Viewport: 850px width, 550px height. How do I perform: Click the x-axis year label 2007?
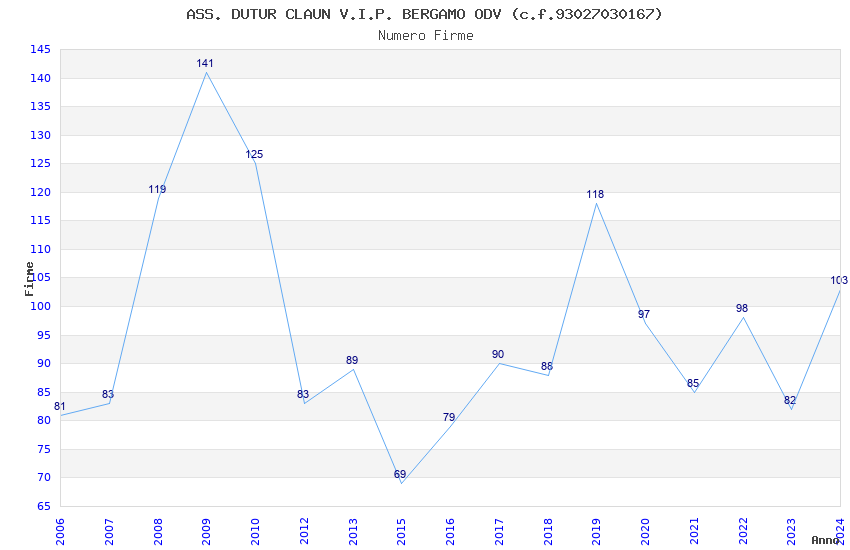click(x=109, y=532)
